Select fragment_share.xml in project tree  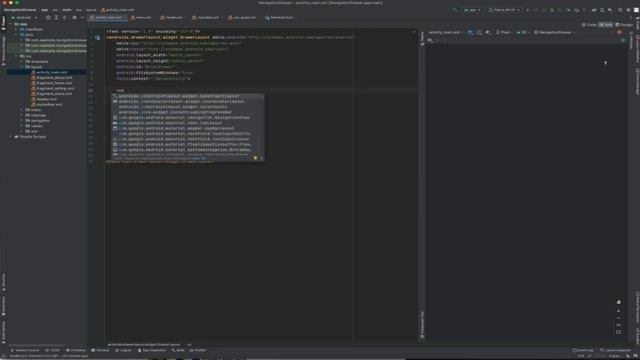[x=51, y=93]
